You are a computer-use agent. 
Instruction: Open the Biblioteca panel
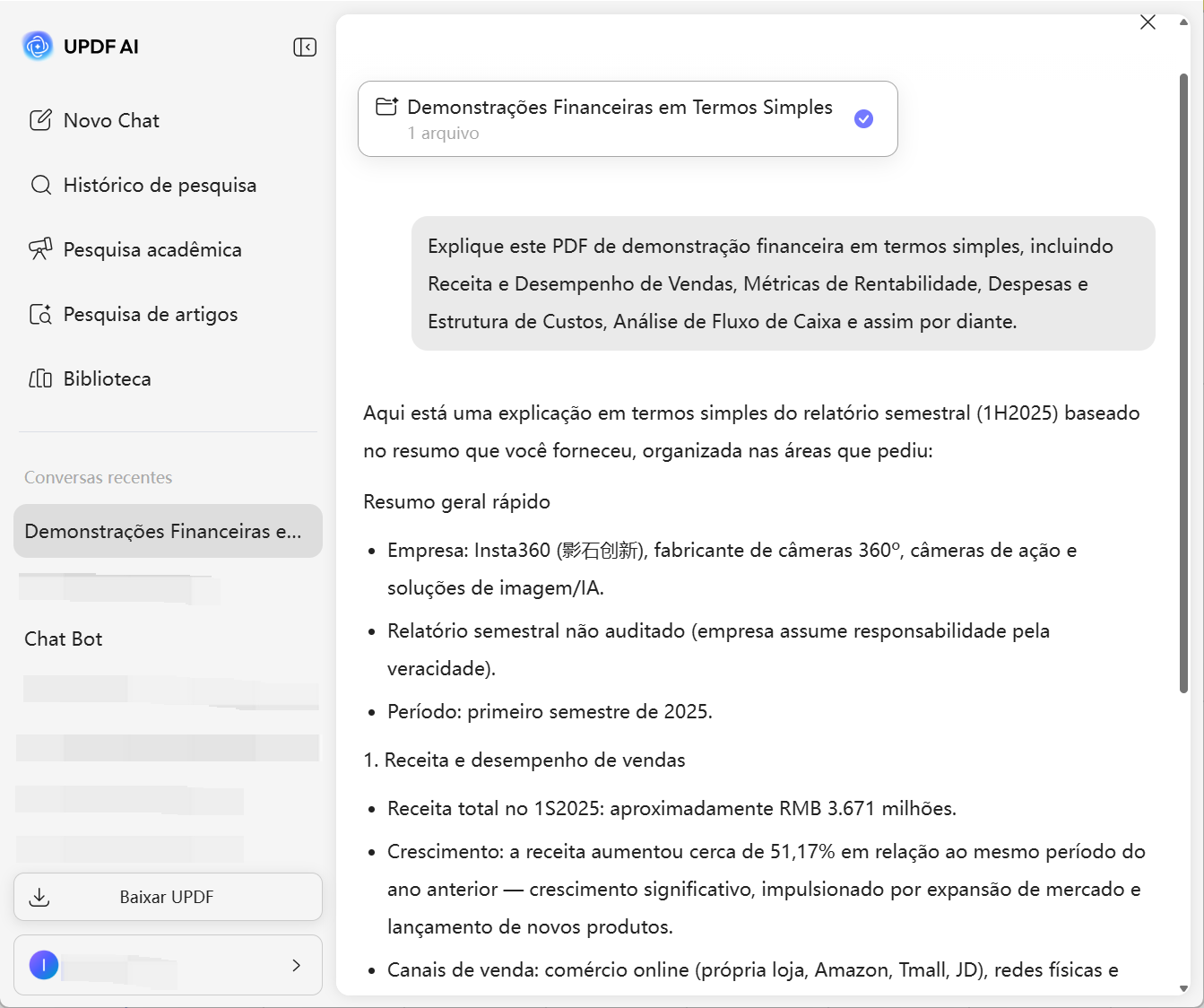click(x=108, y=378)
